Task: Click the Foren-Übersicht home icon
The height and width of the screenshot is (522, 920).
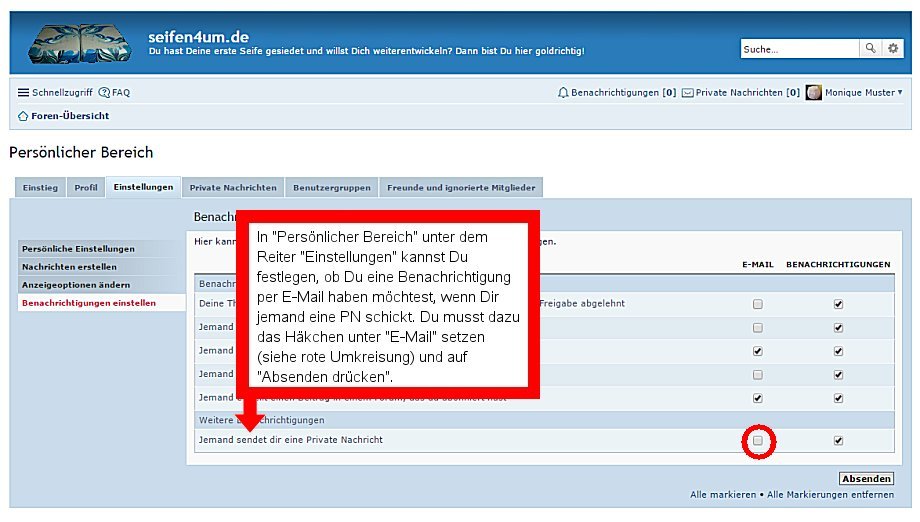Action: point(23,116)
